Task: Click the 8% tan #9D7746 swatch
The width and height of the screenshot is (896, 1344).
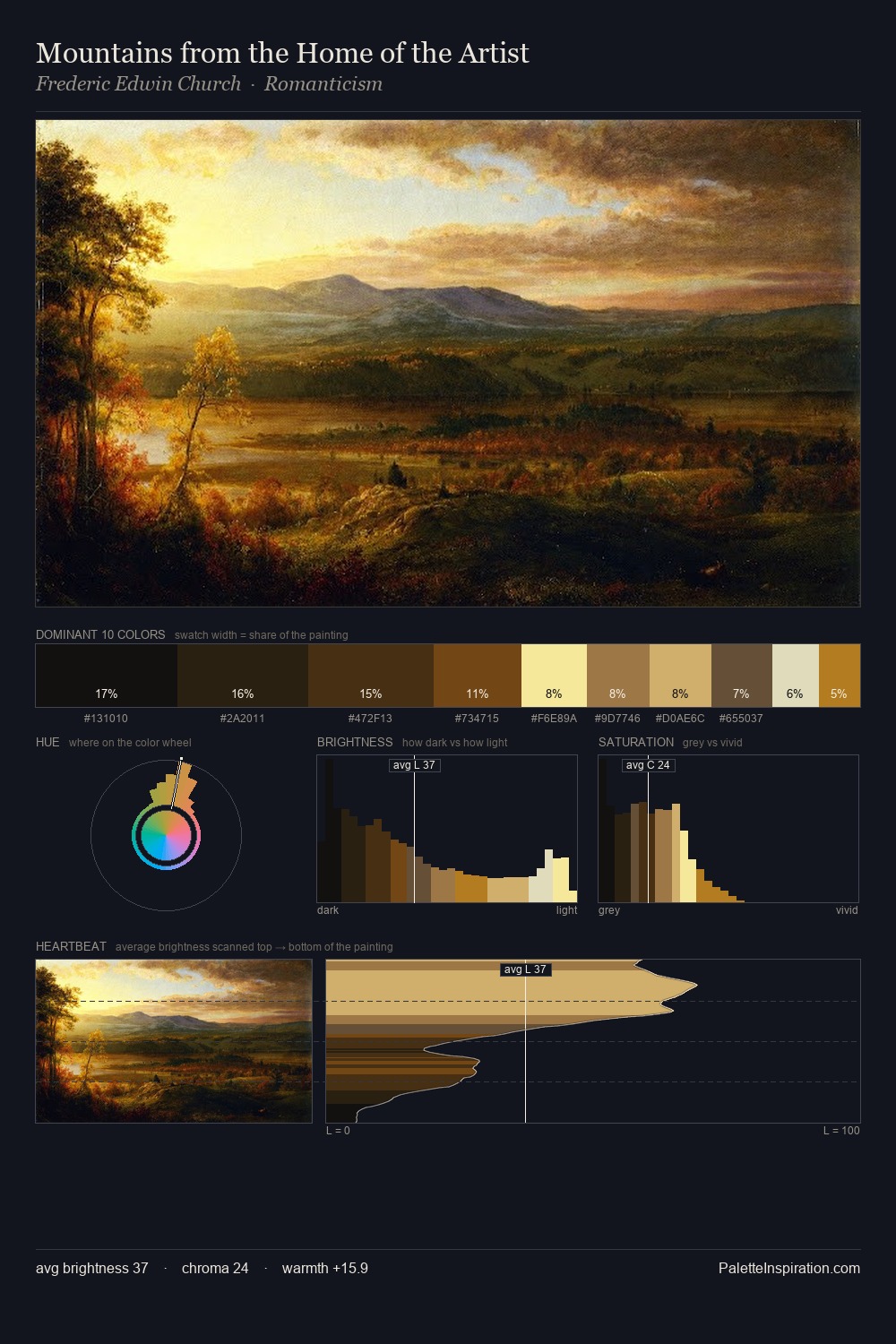Action: [618, 676]
